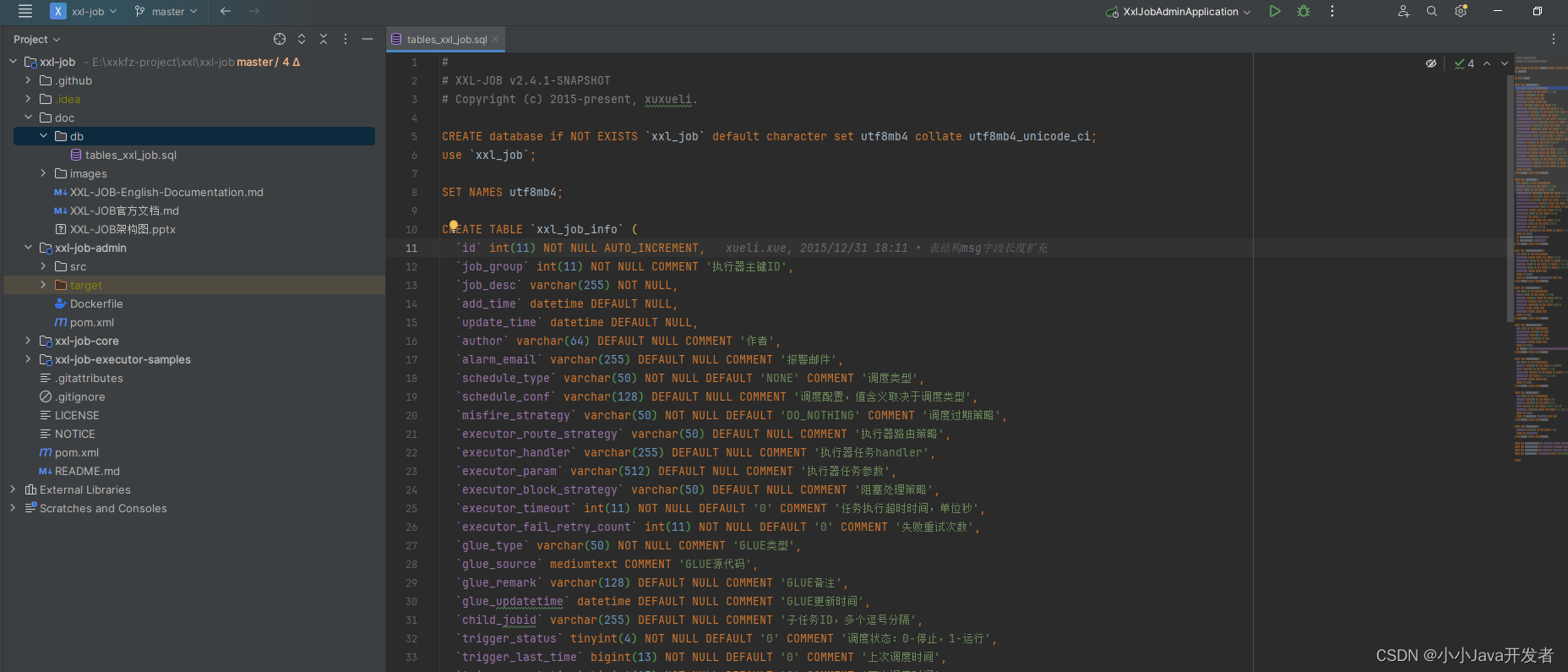Image resolution: width=1568 pixels, height=672 pixels.
Task: Click Collapse All in Project panel
Action: pyautogui.click(x=324, y=39)
